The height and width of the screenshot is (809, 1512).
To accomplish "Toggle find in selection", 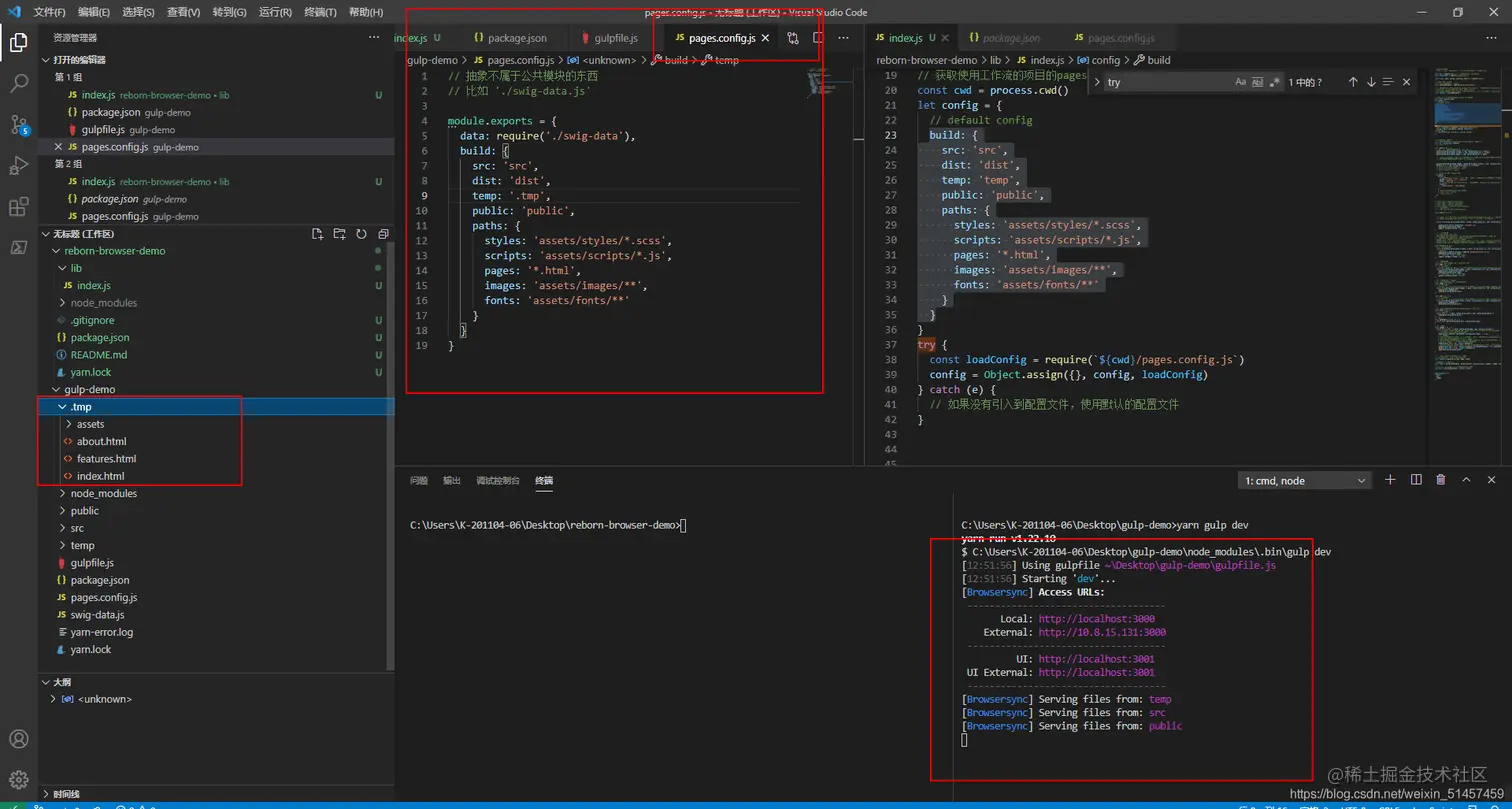I will [1388, 82].
